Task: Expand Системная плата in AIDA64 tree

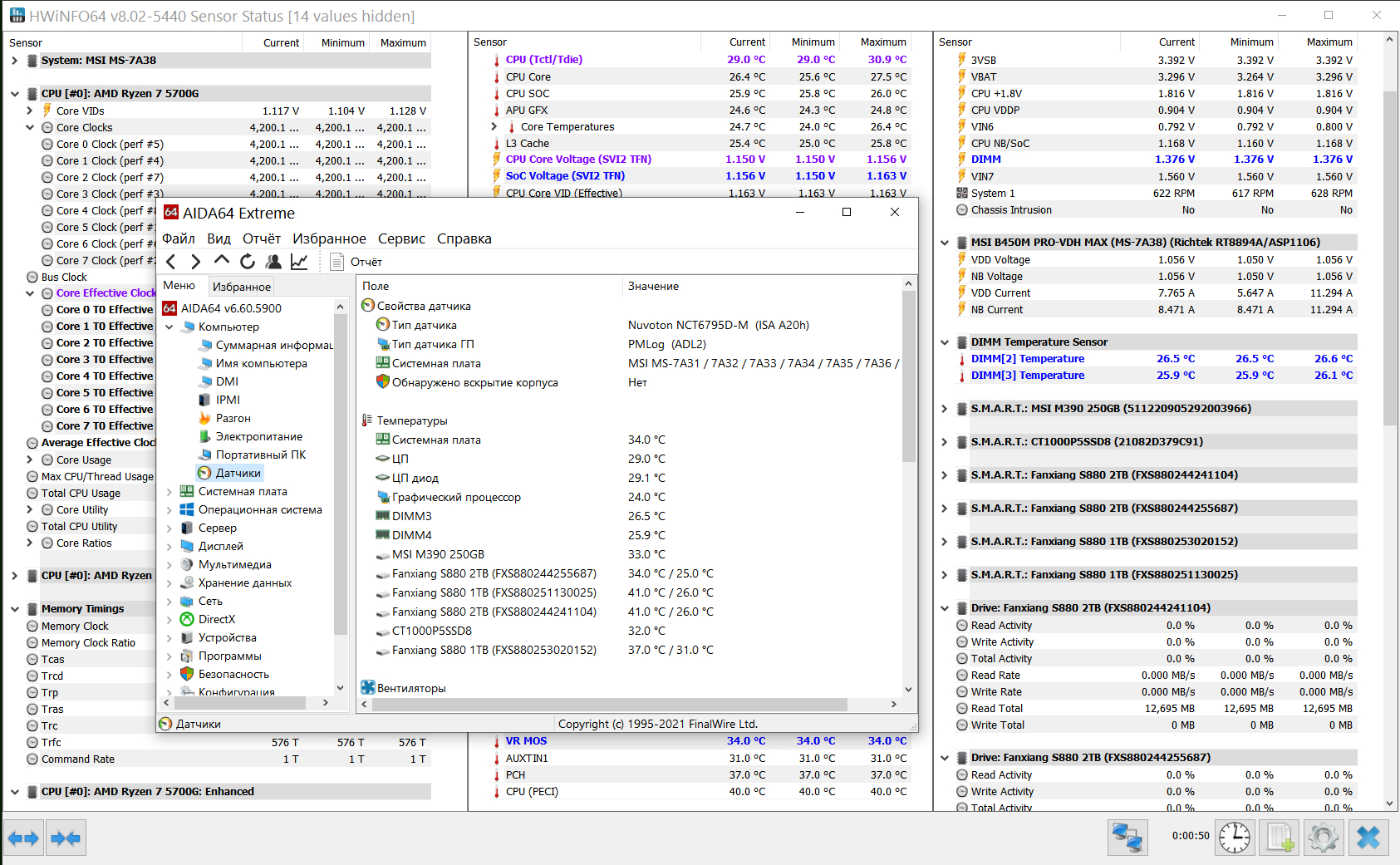Action: (x=169, y=491)
